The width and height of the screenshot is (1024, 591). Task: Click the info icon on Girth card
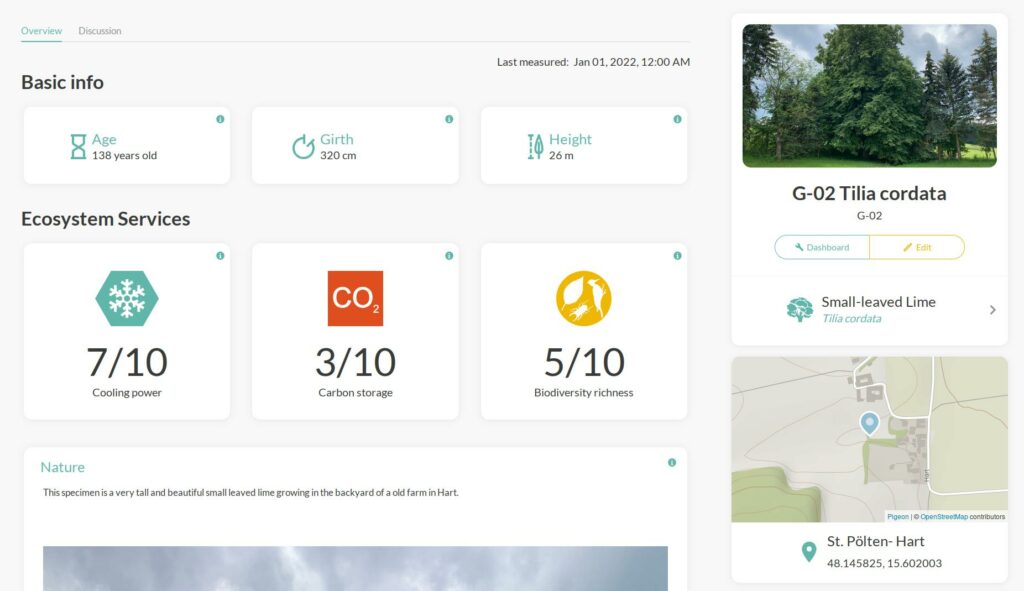[x=449, y=120]
